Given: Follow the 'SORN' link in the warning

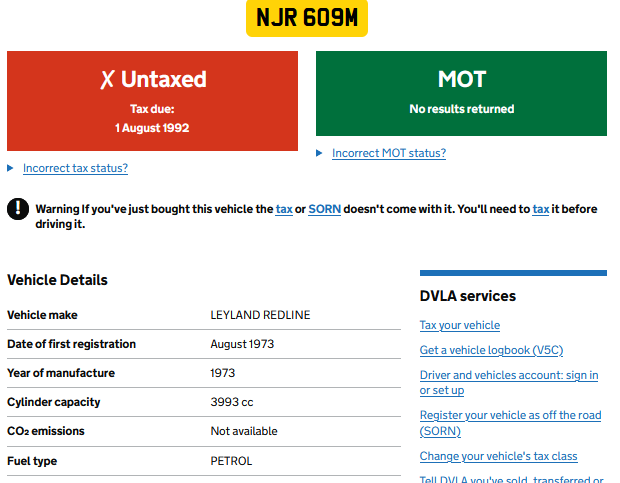Looking at the screenshot, I should tap(324, 209).
